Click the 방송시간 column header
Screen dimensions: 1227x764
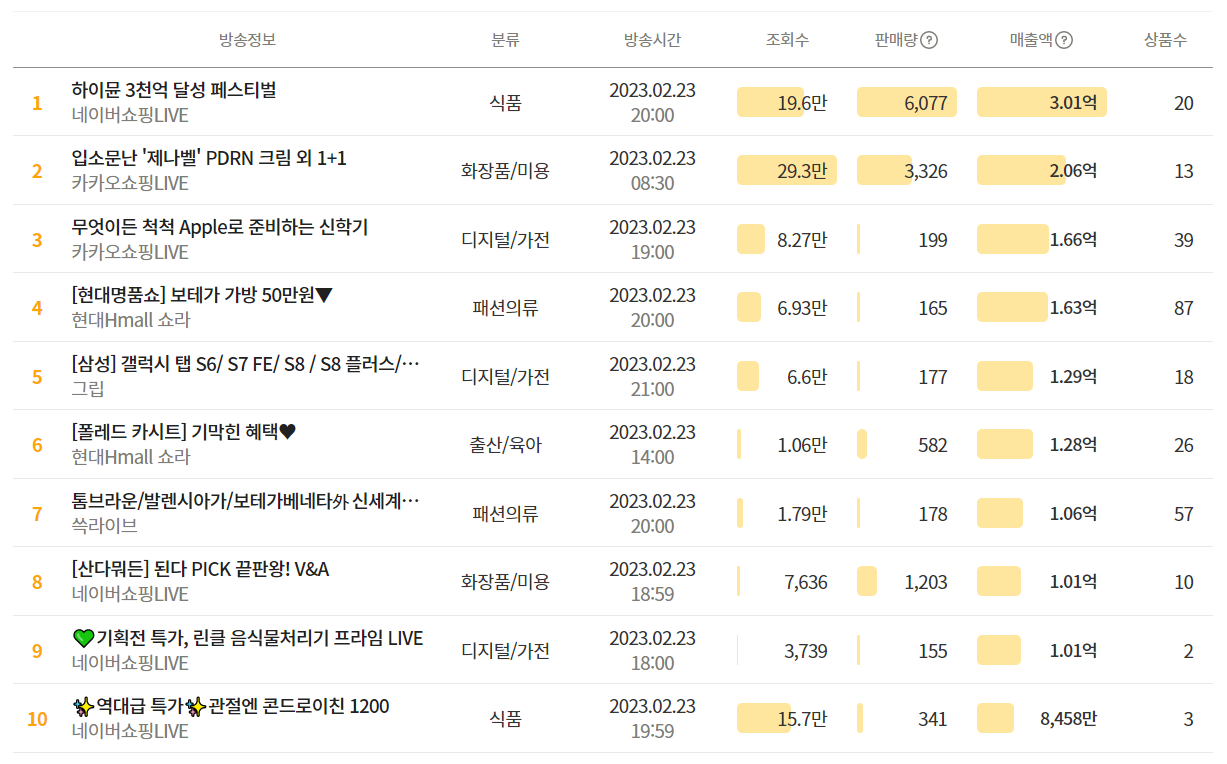652,40
